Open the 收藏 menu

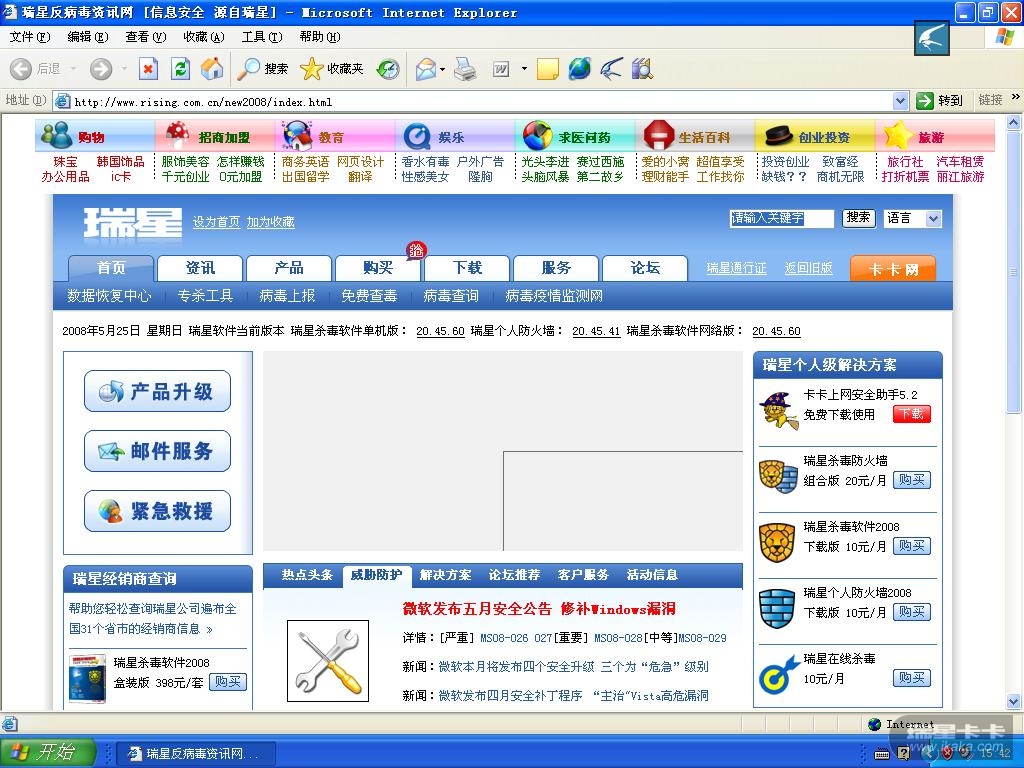pos(204,37)
